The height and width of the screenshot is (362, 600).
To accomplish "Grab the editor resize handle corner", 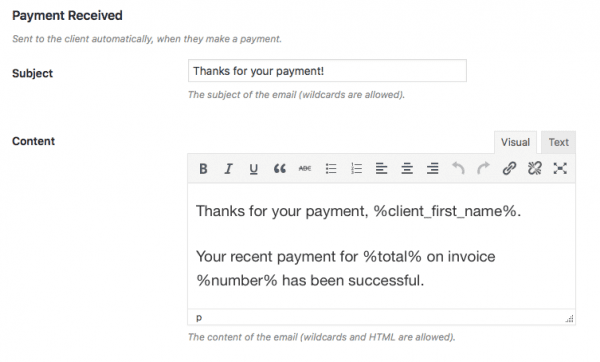I will [570, 319].
